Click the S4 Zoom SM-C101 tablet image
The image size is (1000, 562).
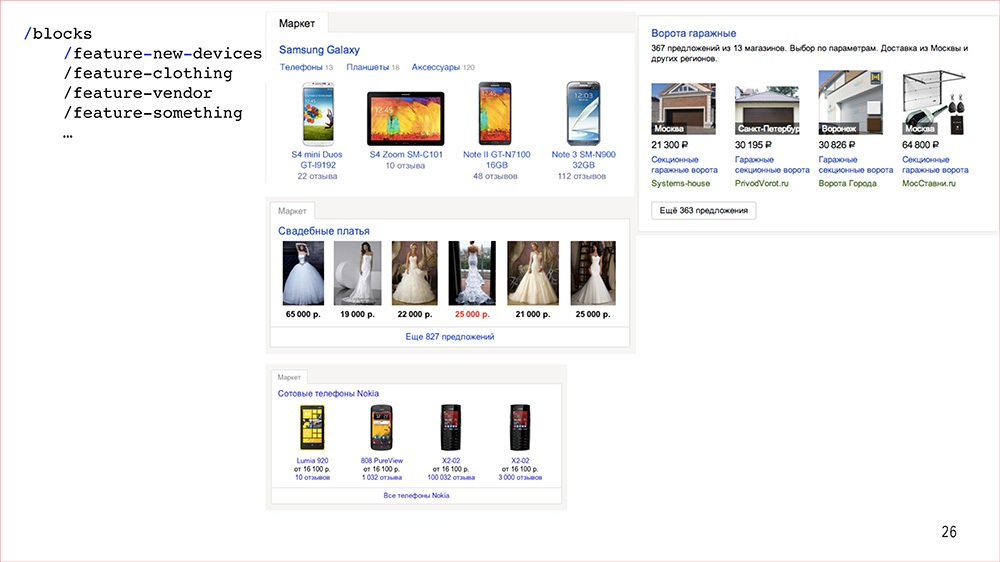[406, 119]
